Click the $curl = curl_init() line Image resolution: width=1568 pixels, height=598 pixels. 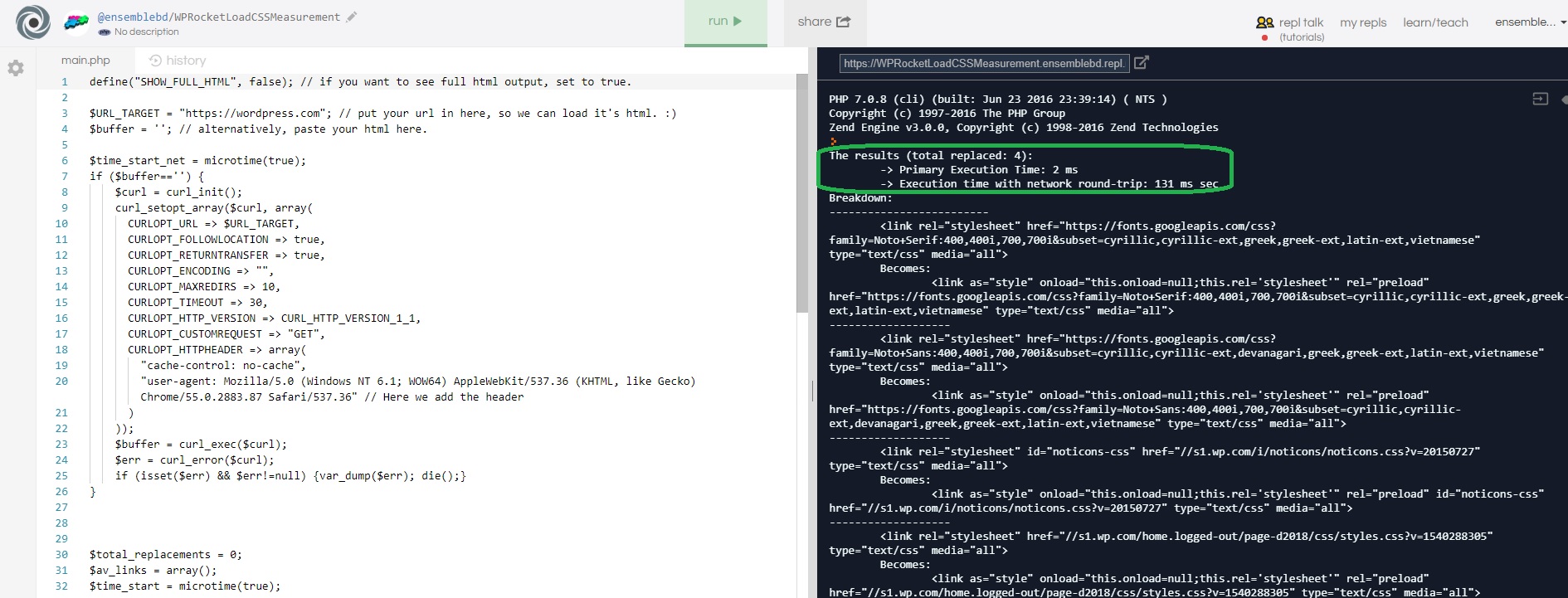[x=178, y=192]
